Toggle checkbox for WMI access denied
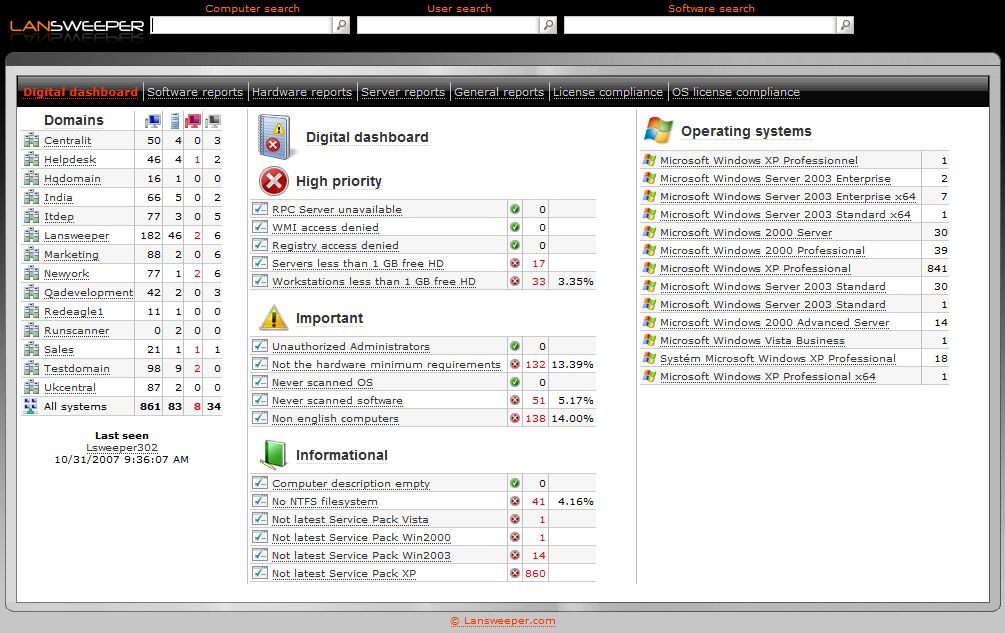The image size is (1005, 633). click(260, 226)
